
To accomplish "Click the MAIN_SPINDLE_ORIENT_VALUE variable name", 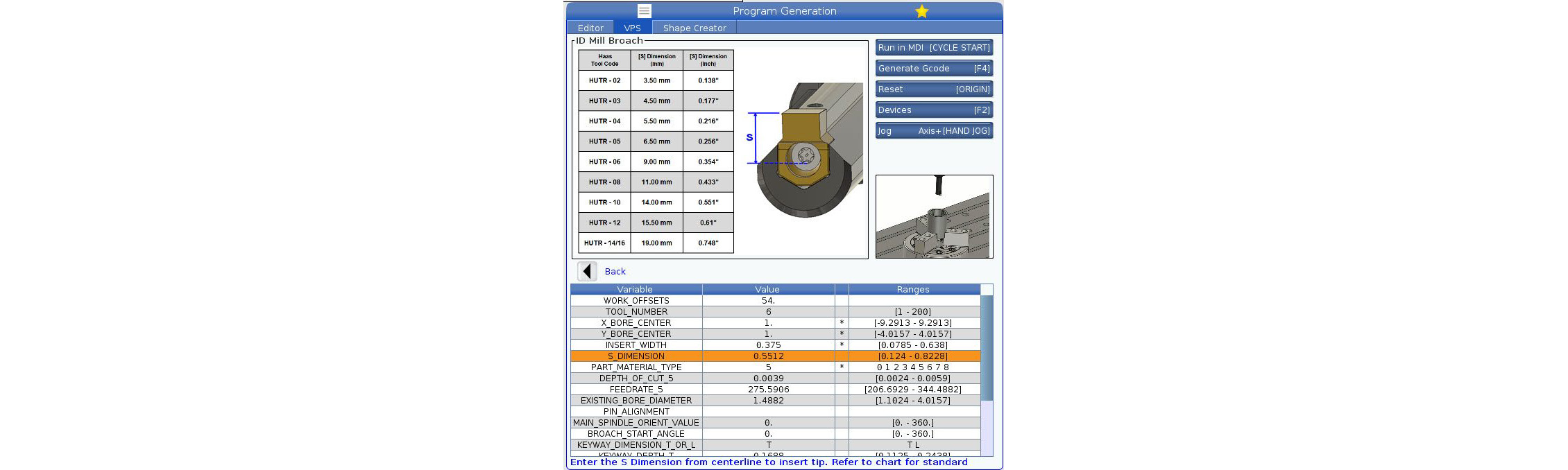I will pyautogui.click(x=636, y=423).
